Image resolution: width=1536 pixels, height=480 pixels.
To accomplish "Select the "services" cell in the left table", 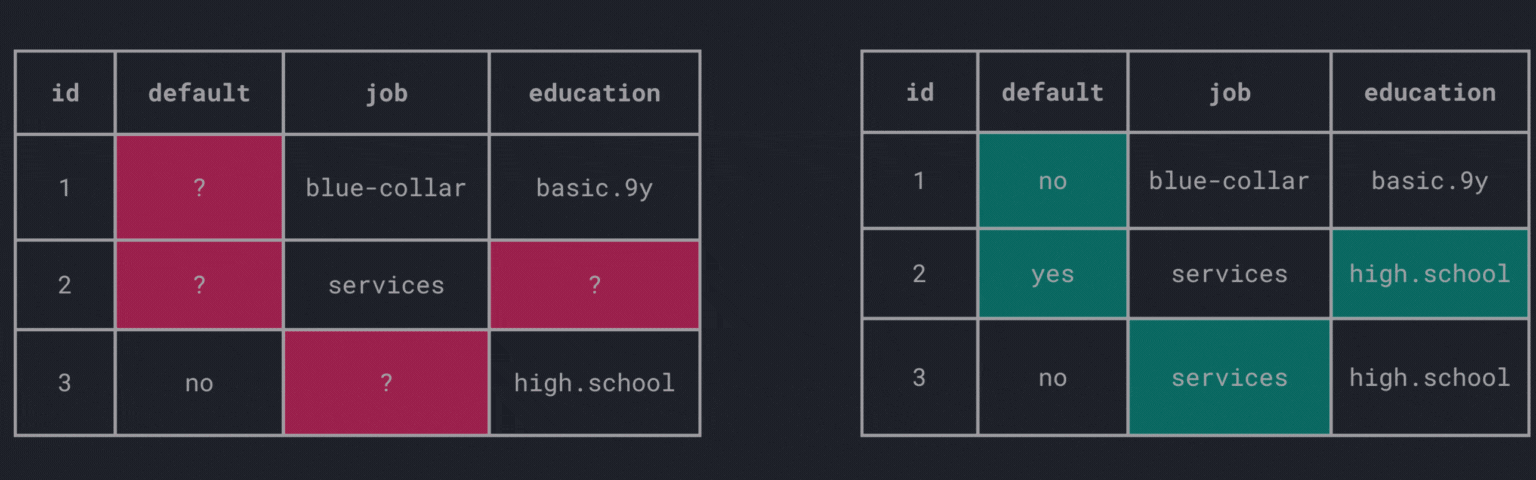I will 386,285.
